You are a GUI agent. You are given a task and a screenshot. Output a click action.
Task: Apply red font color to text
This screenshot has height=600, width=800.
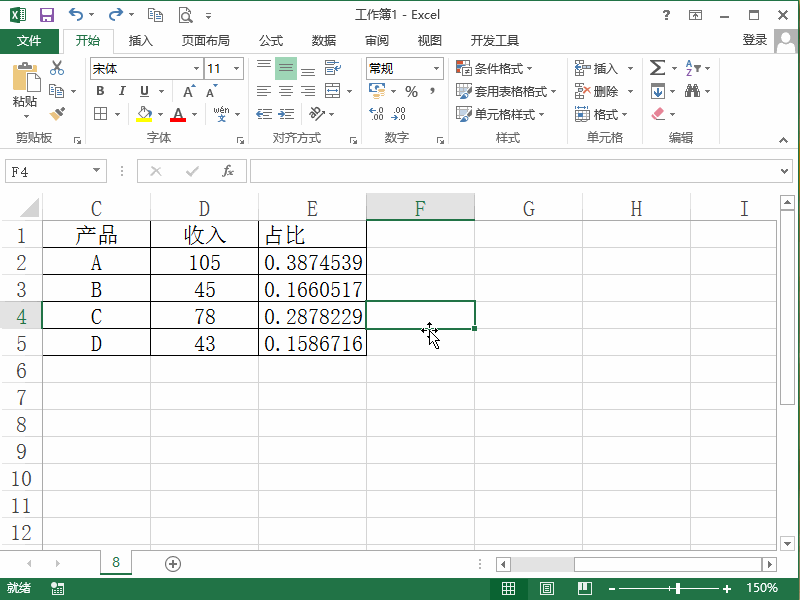click(178, 114)
